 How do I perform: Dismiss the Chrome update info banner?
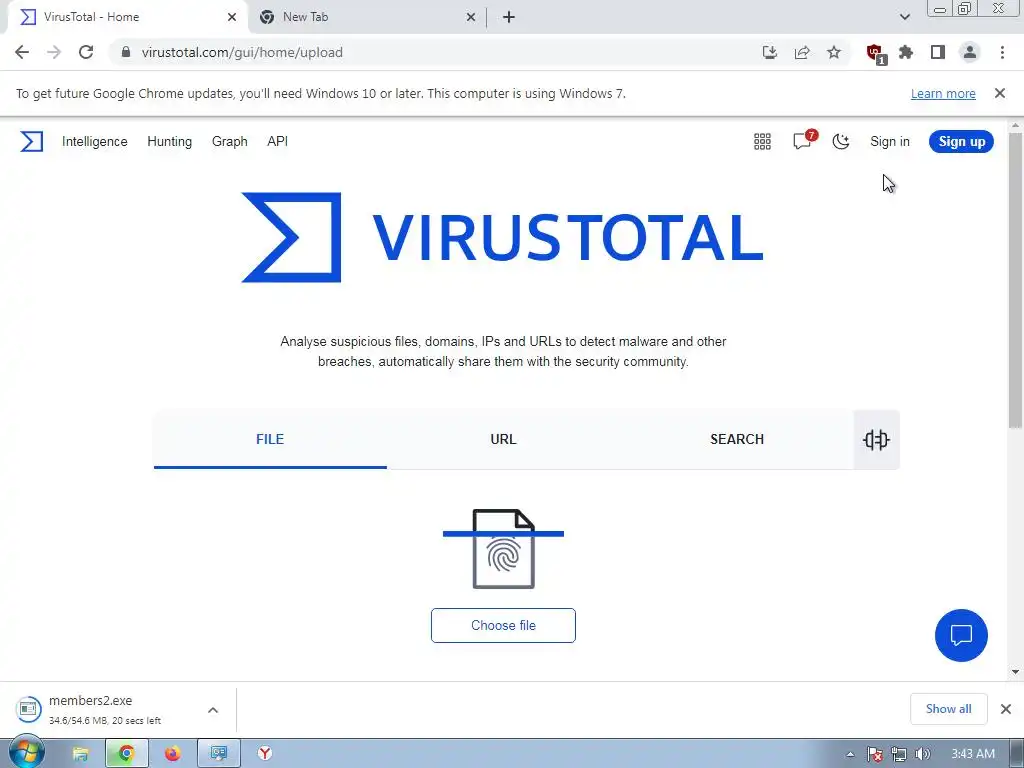pos(1000,93)
